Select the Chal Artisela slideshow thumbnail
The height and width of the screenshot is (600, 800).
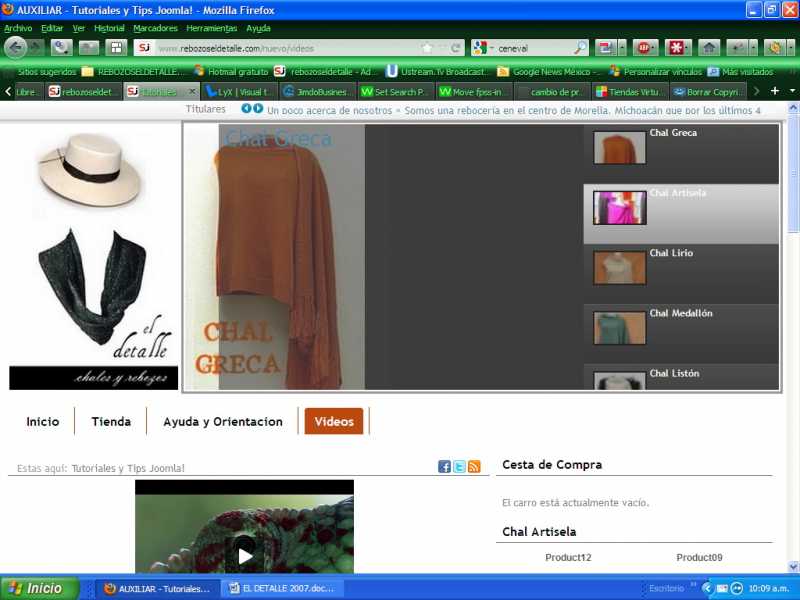pyautogui.click(x=619, y=208)
